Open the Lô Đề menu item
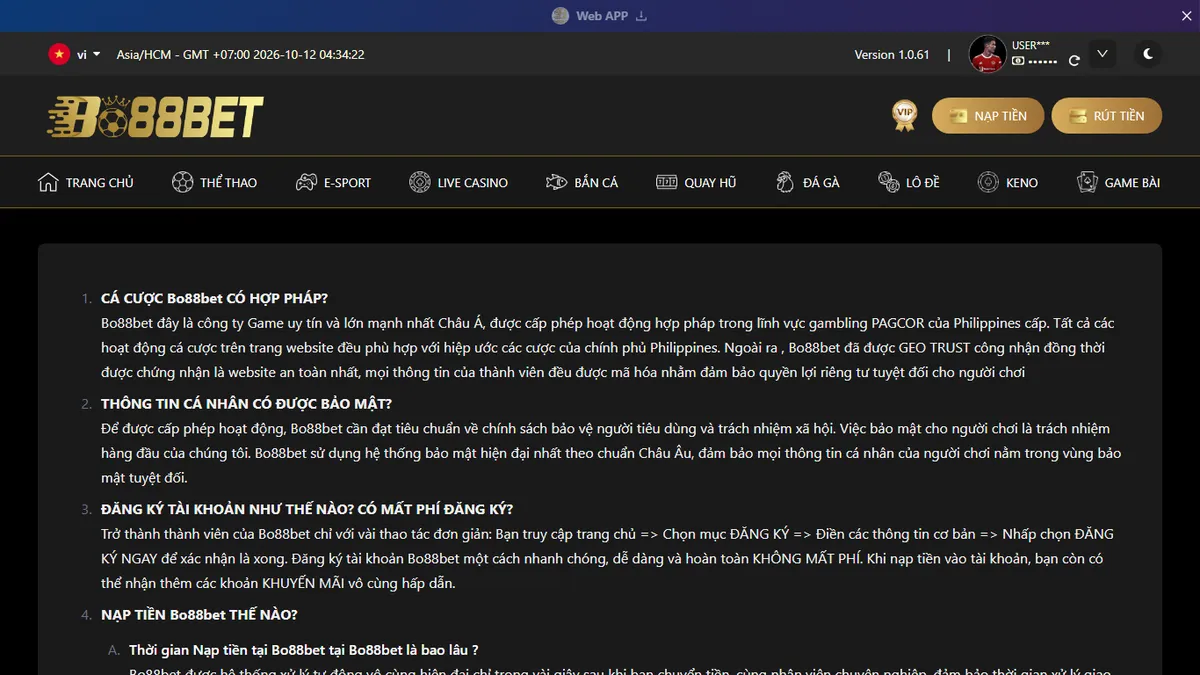Image resolution: width=1200 pixels, height=675 pixels. point(909,182)
